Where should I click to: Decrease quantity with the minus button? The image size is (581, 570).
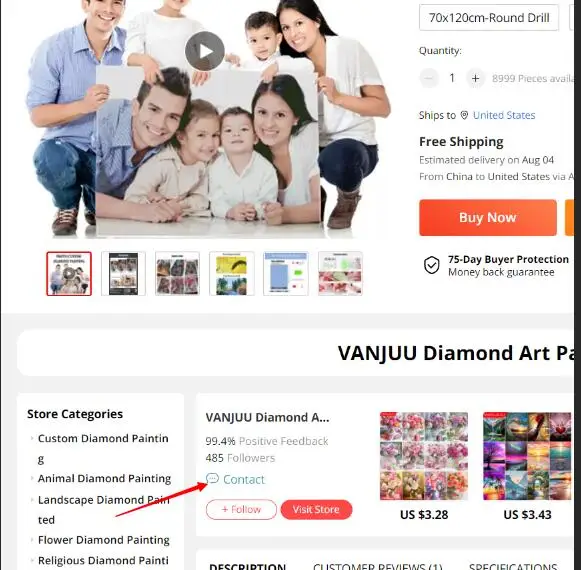[x=429, y=78]
